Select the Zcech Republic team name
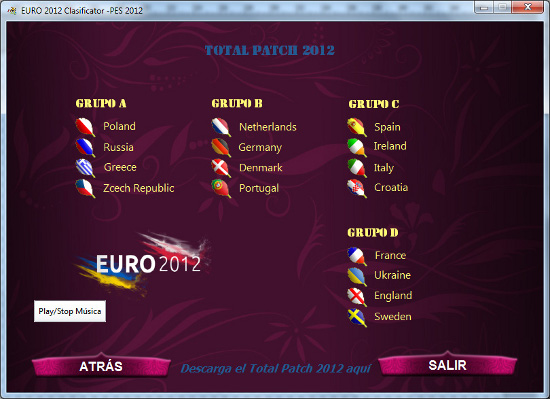This screenshot has width=550, height=399. pyautogui.click(x=139, y=188)
